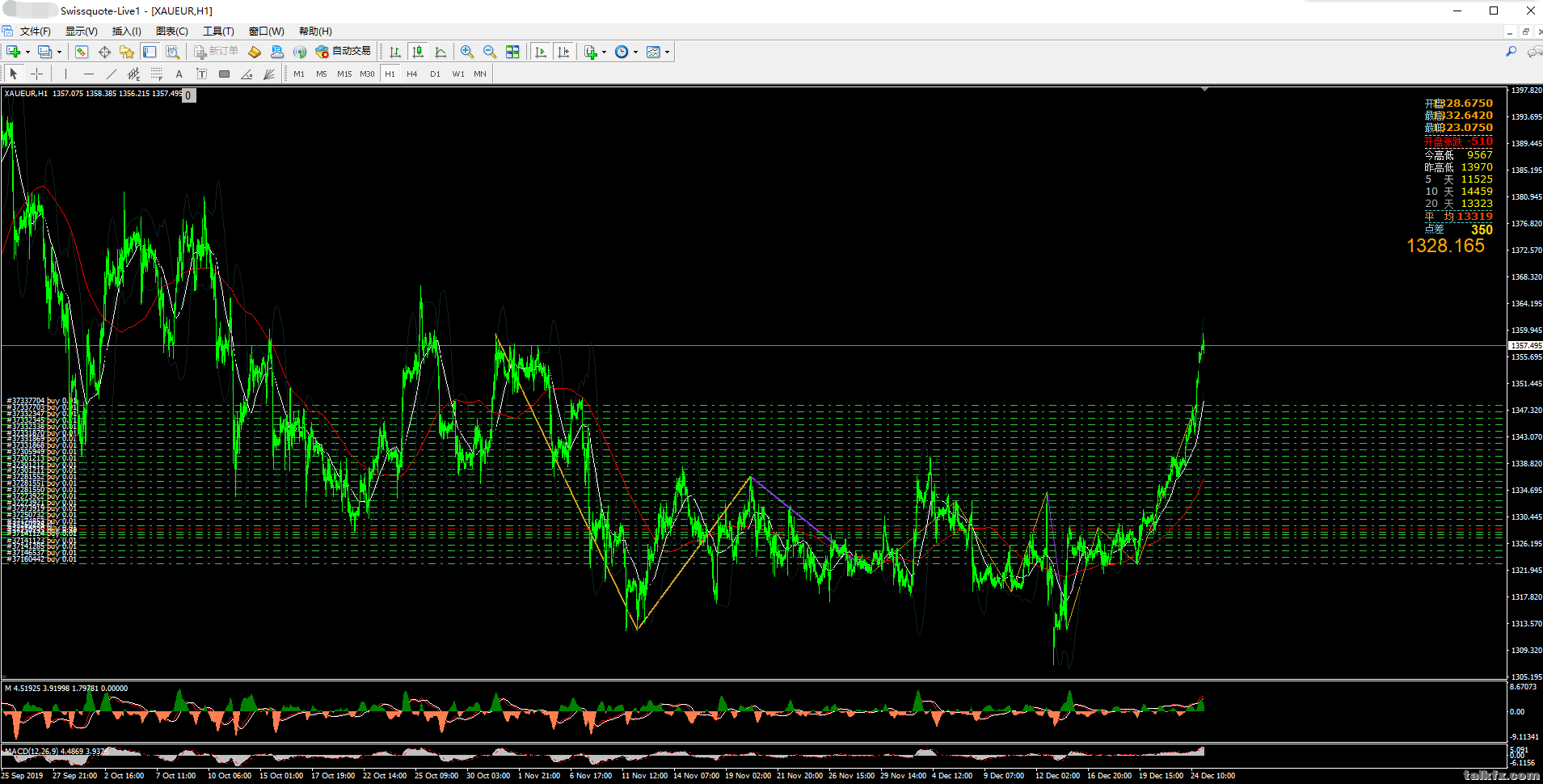Open the indicators list icon
The height and width of the screenshot is (784, 1543).
591,52
